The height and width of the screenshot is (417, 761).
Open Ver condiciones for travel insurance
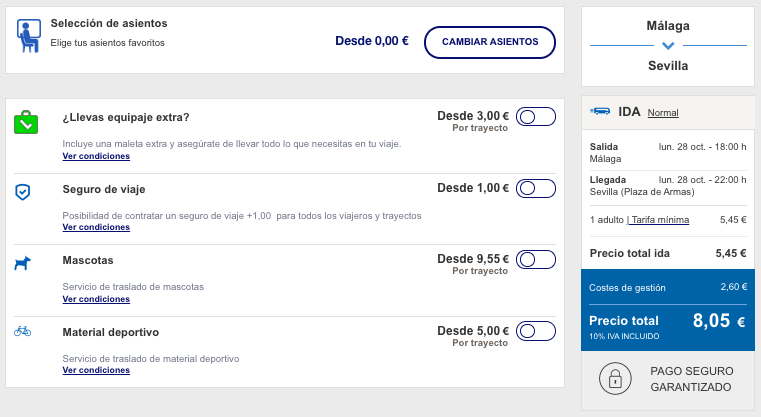point(96,227)
